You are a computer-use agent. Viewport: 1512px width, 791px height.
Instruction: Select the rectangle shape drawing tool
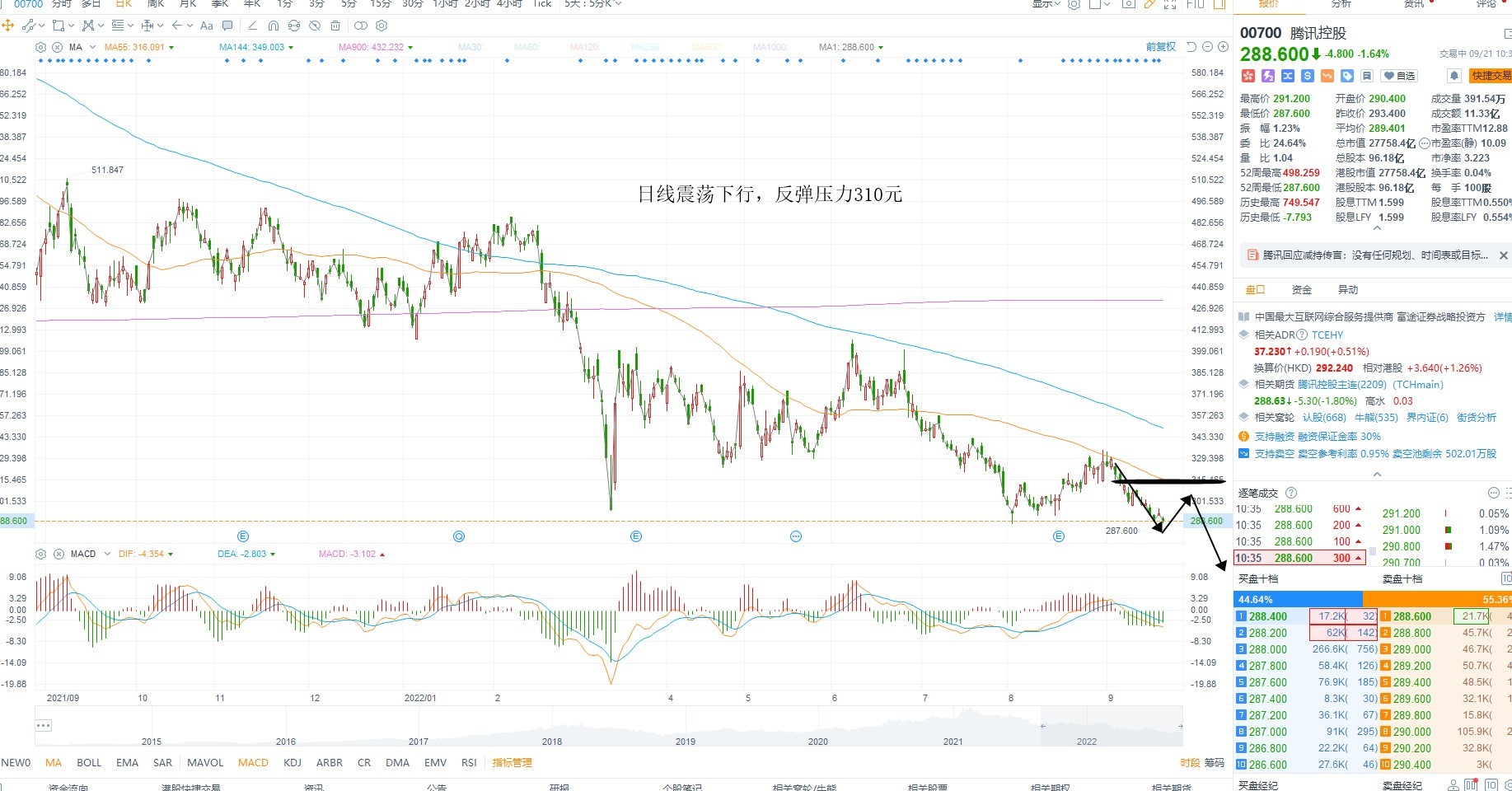point(59,26)
